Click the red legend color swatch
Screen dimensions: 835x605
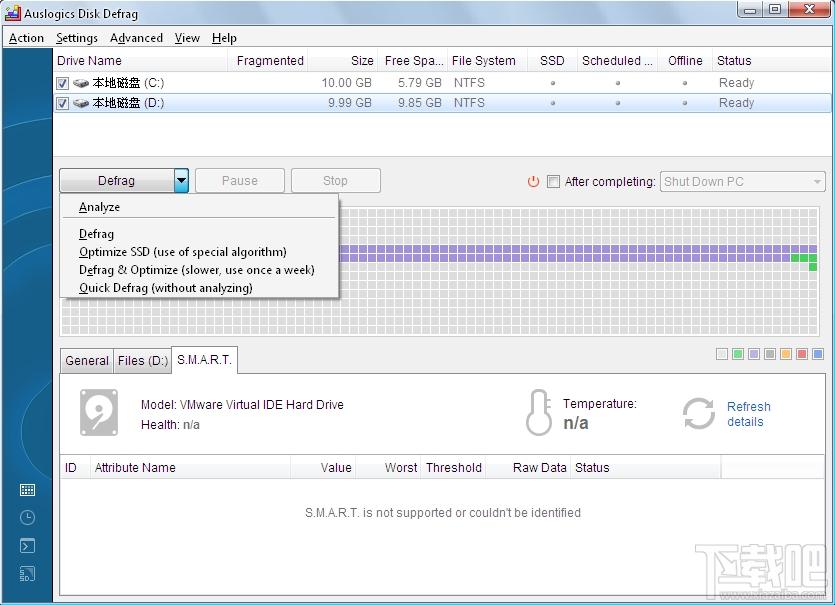(x=802, y=354)
